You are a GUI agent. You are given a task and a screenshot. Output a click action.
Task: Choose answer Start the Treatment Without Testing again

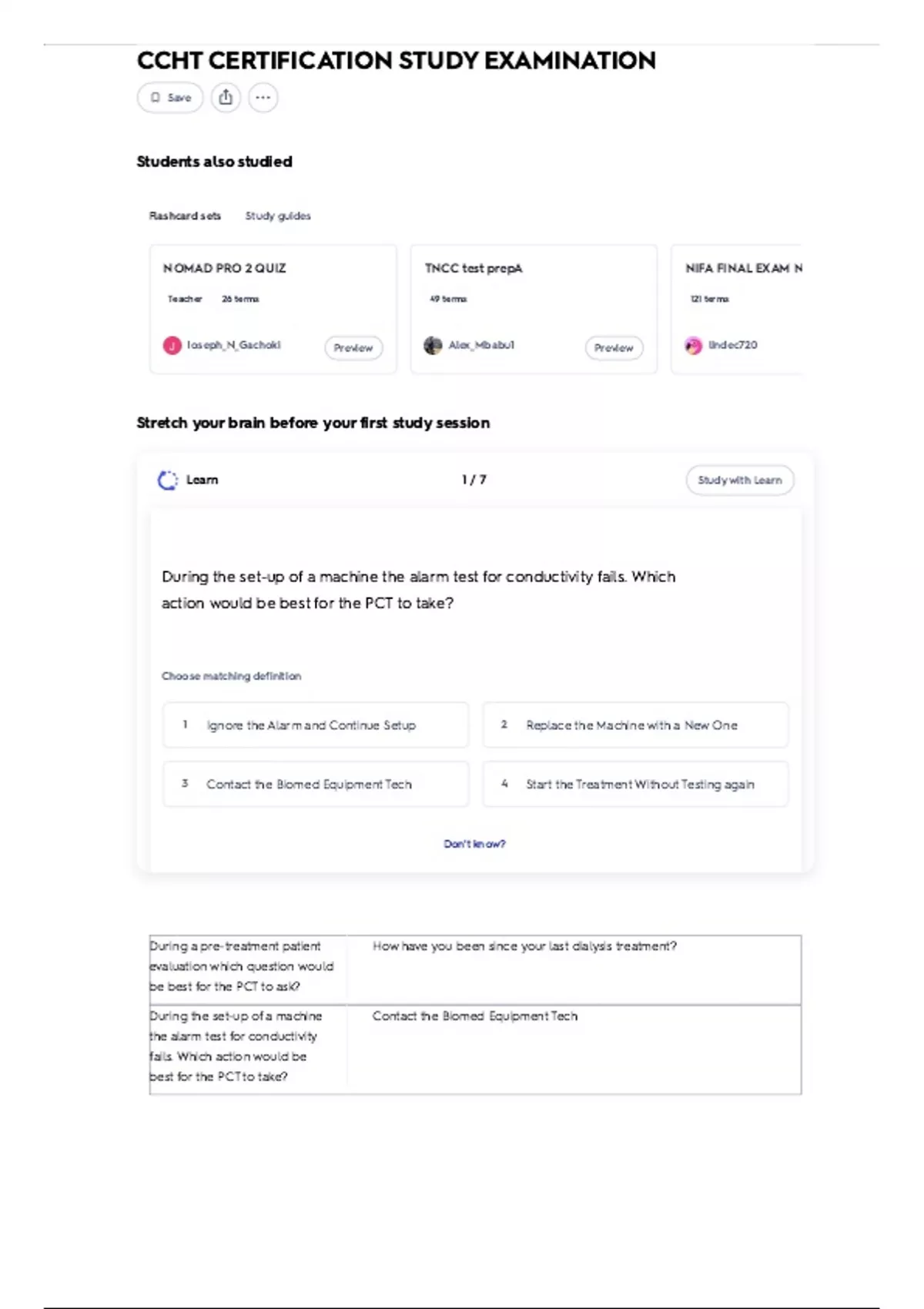tap(635, 784)
